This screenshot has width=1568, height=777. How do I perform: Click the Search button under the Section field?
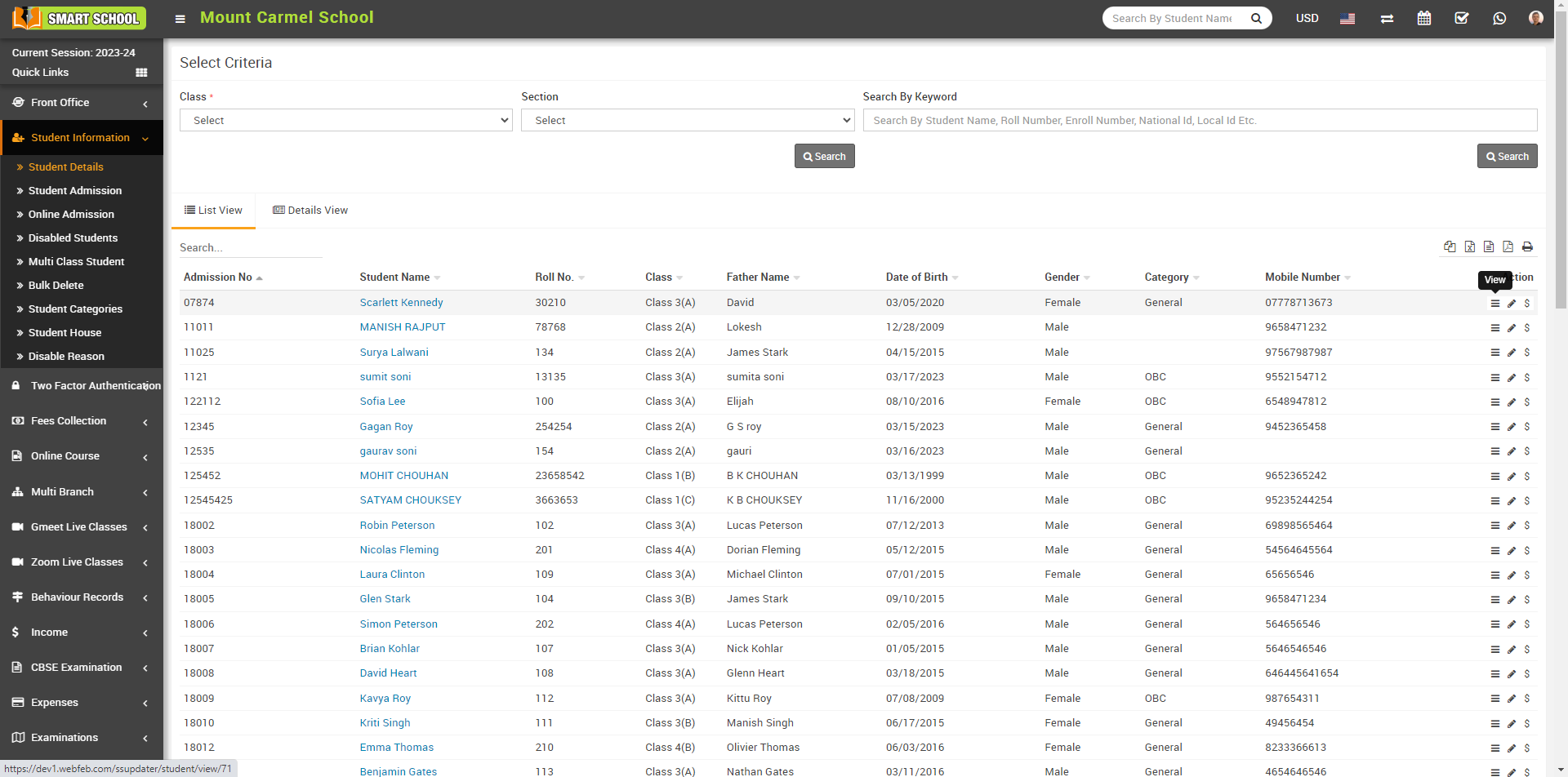point(824,156)
